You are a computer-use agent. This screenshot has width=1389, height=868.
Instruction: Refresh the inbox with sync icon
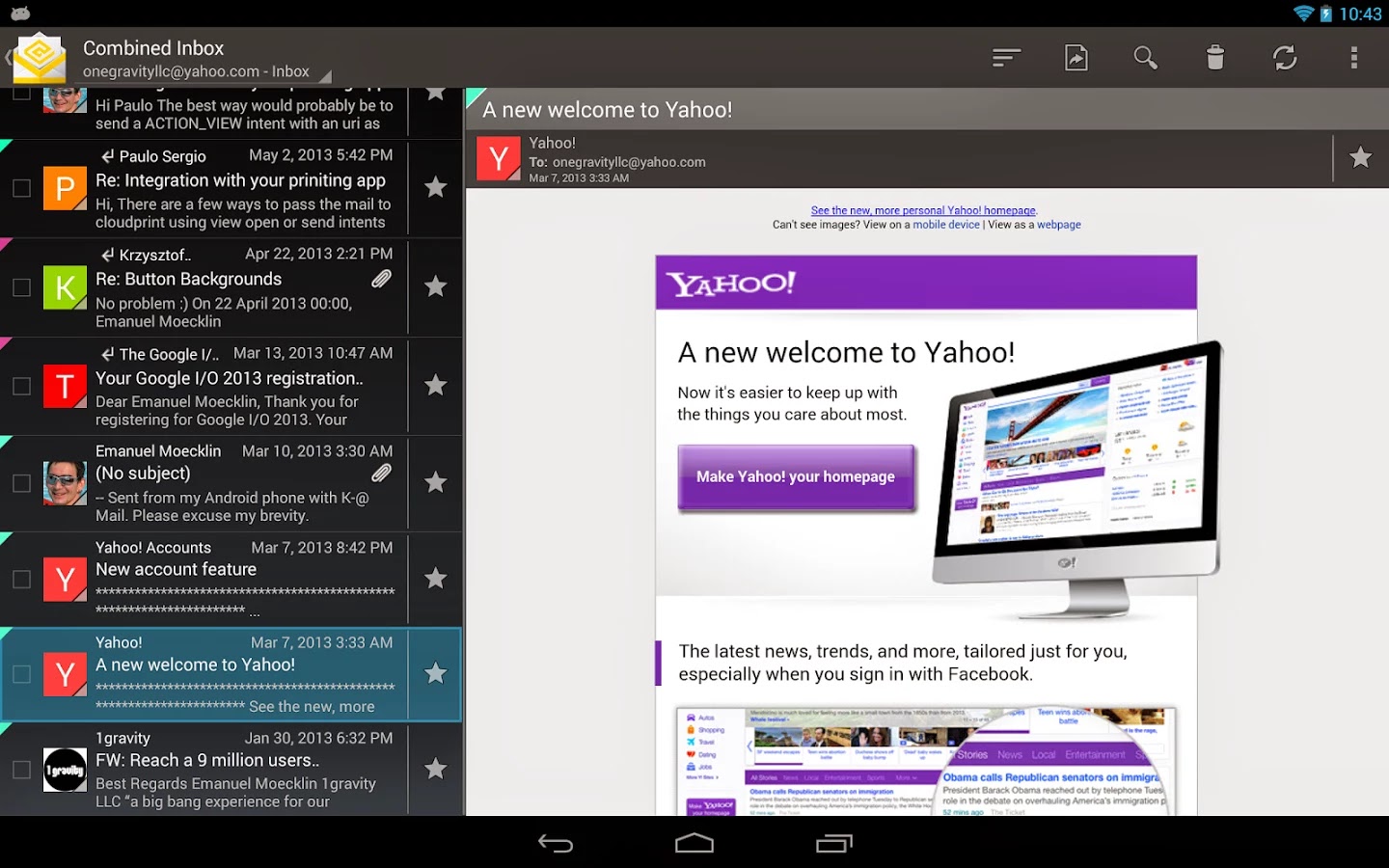point(1285,58)
